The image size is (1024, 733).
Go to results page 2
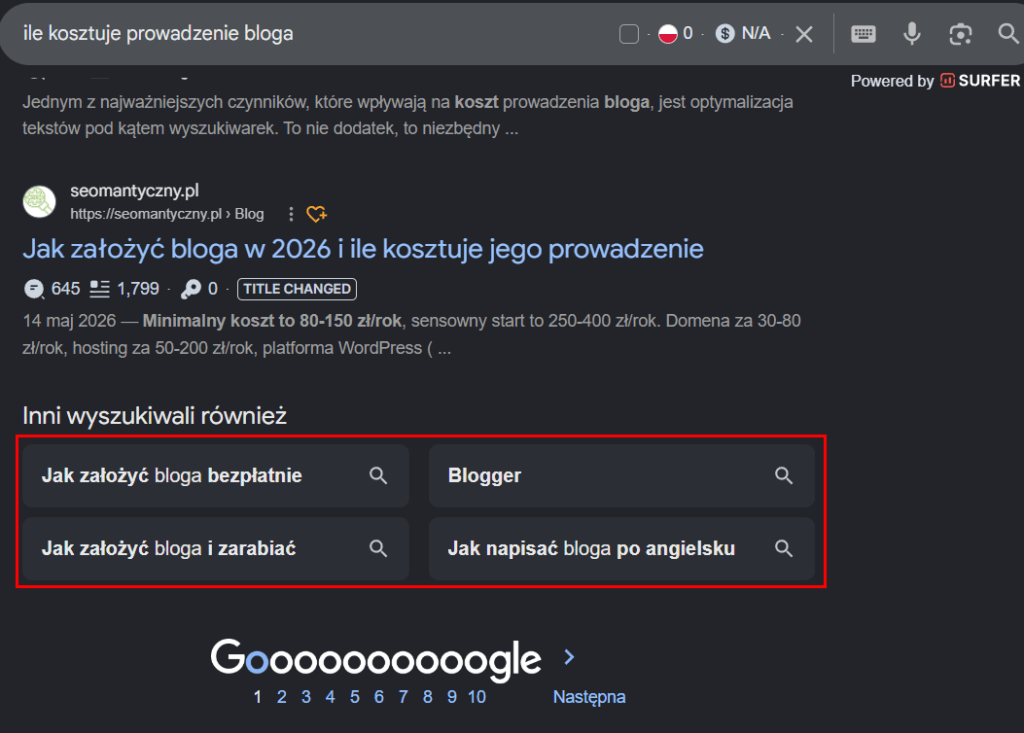coord(281,697)
